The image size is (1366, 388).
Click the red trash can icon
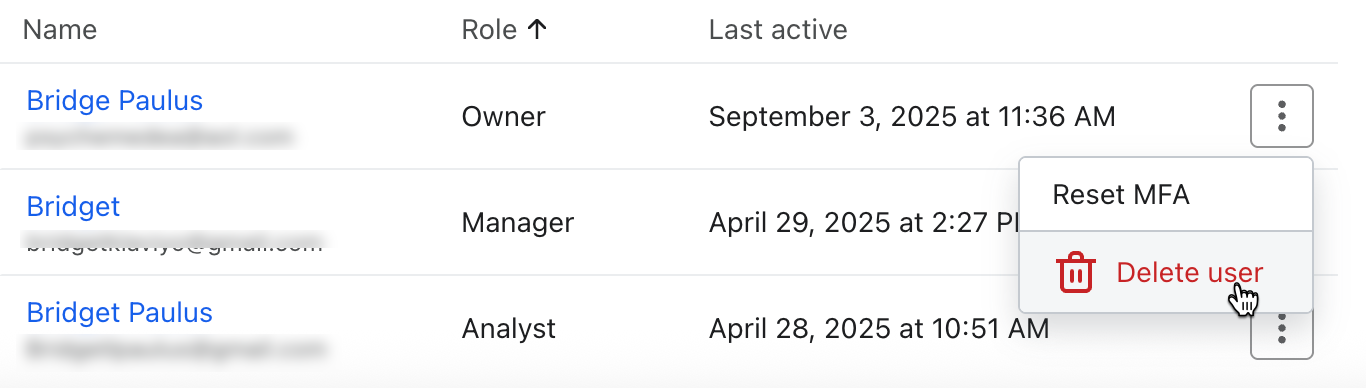point(1075,272)
